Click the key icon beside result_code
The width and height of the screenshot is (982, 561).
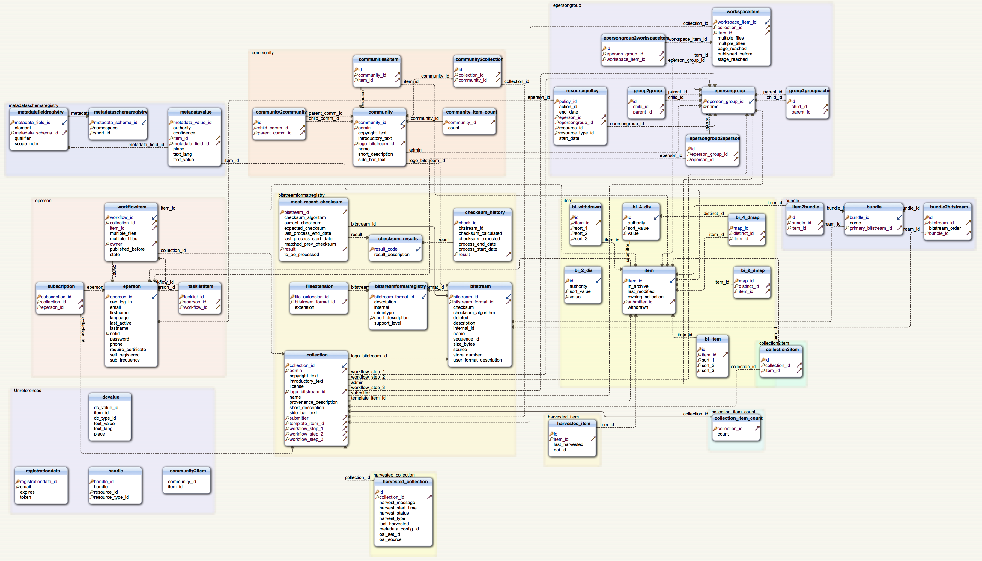coord(372,249)
